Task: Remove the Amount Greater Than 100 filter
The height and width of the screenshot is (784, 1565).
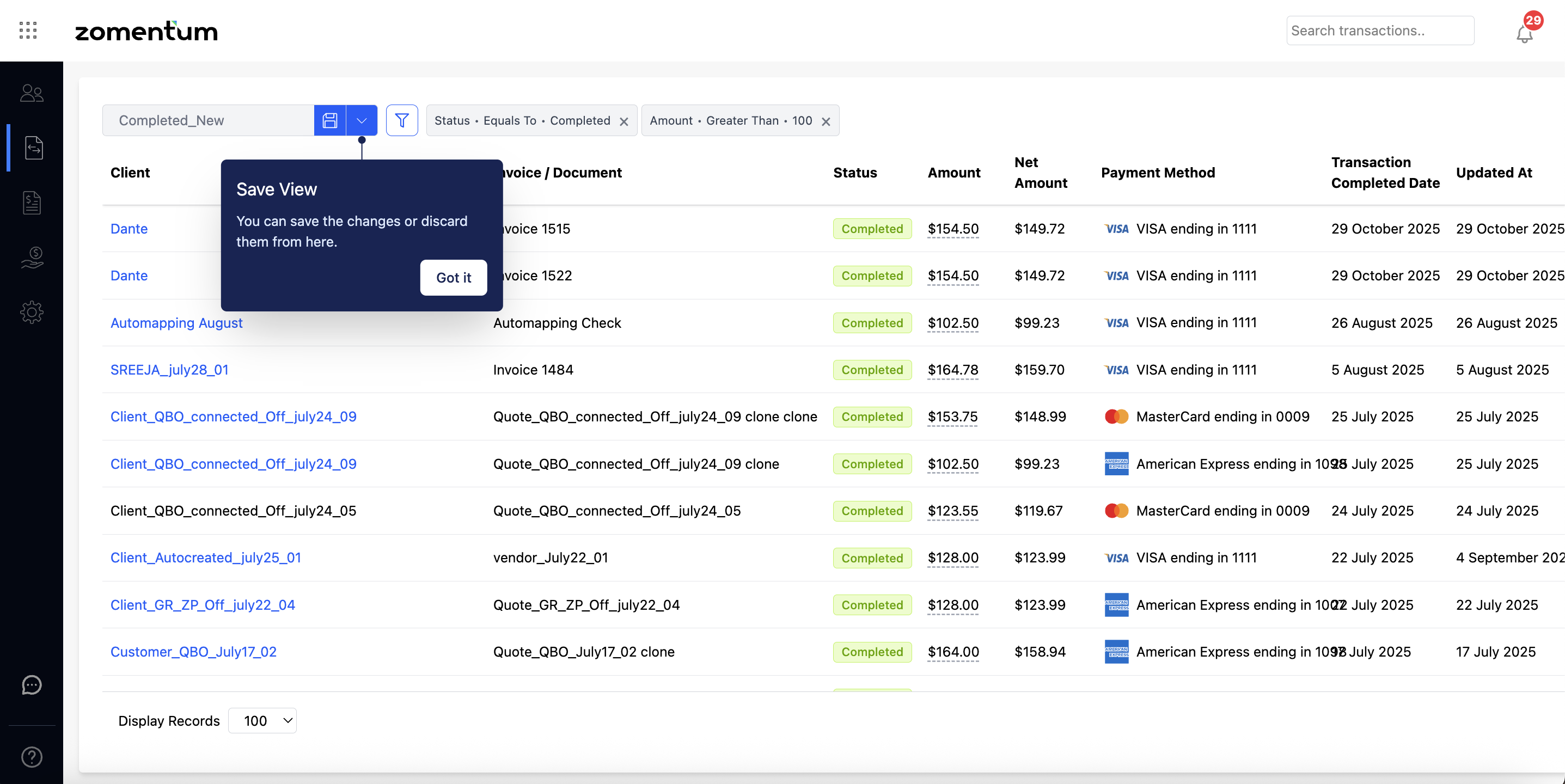Action: point(826,121)
